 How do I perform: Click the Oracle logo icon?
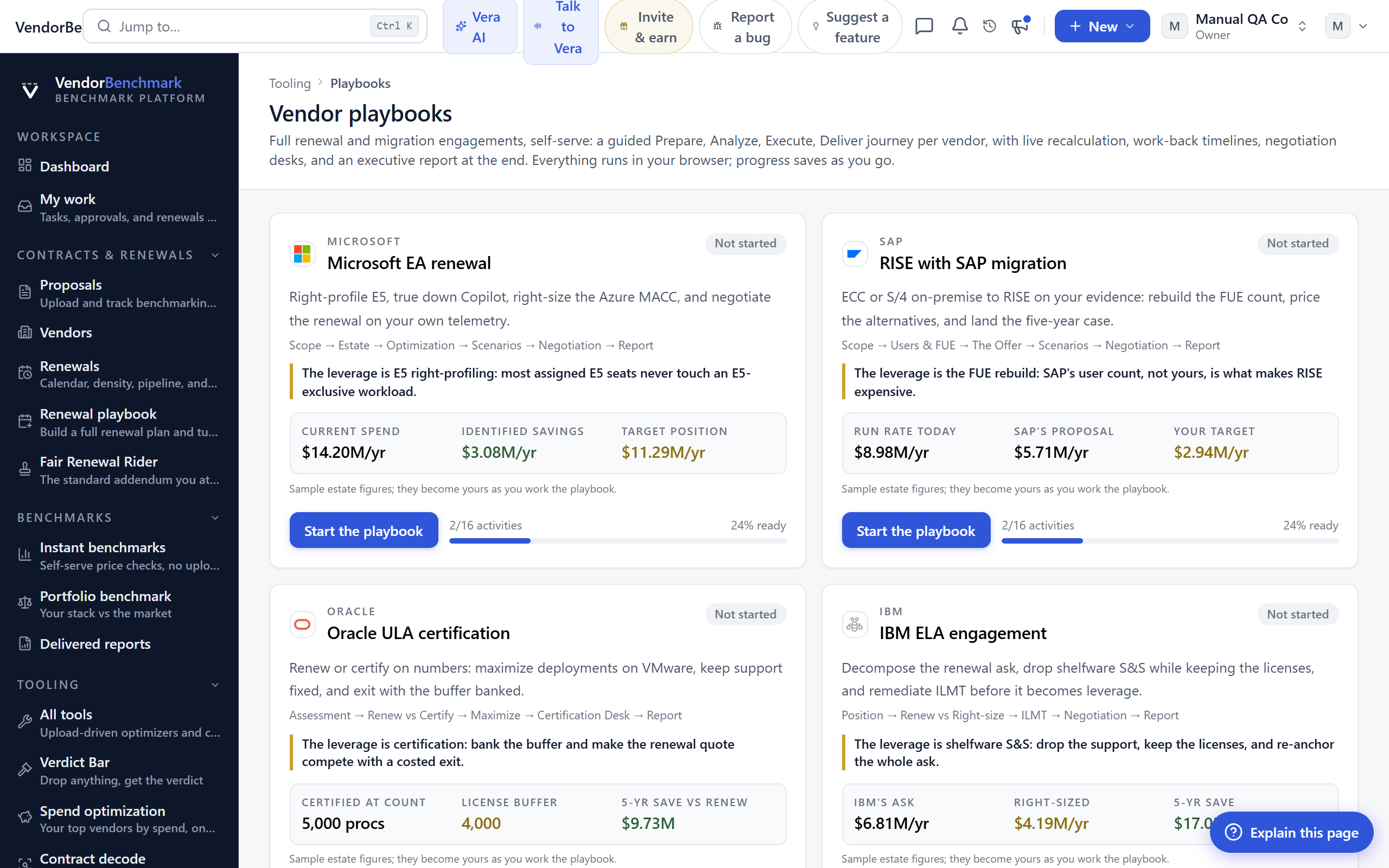pyautogui.click(x=302, y=624)
